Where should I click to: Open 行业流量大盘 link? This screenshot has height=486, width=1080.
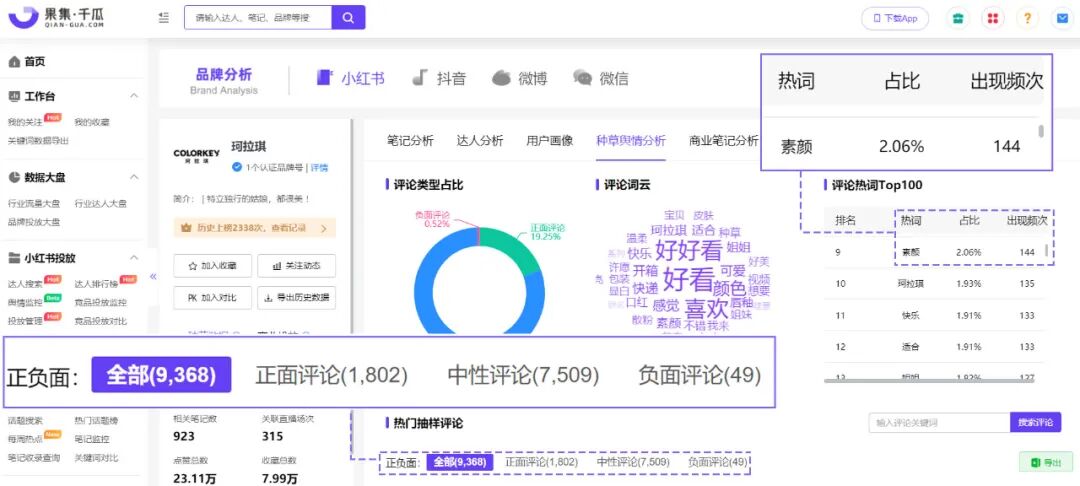(34, 204)
